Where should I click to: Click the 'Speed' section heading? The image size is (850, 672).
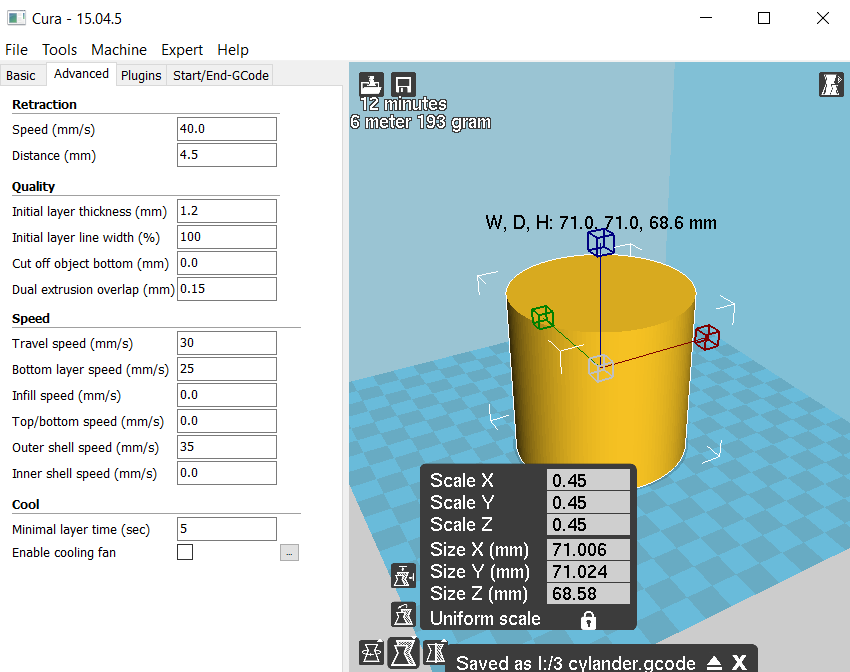click(31, 319)
